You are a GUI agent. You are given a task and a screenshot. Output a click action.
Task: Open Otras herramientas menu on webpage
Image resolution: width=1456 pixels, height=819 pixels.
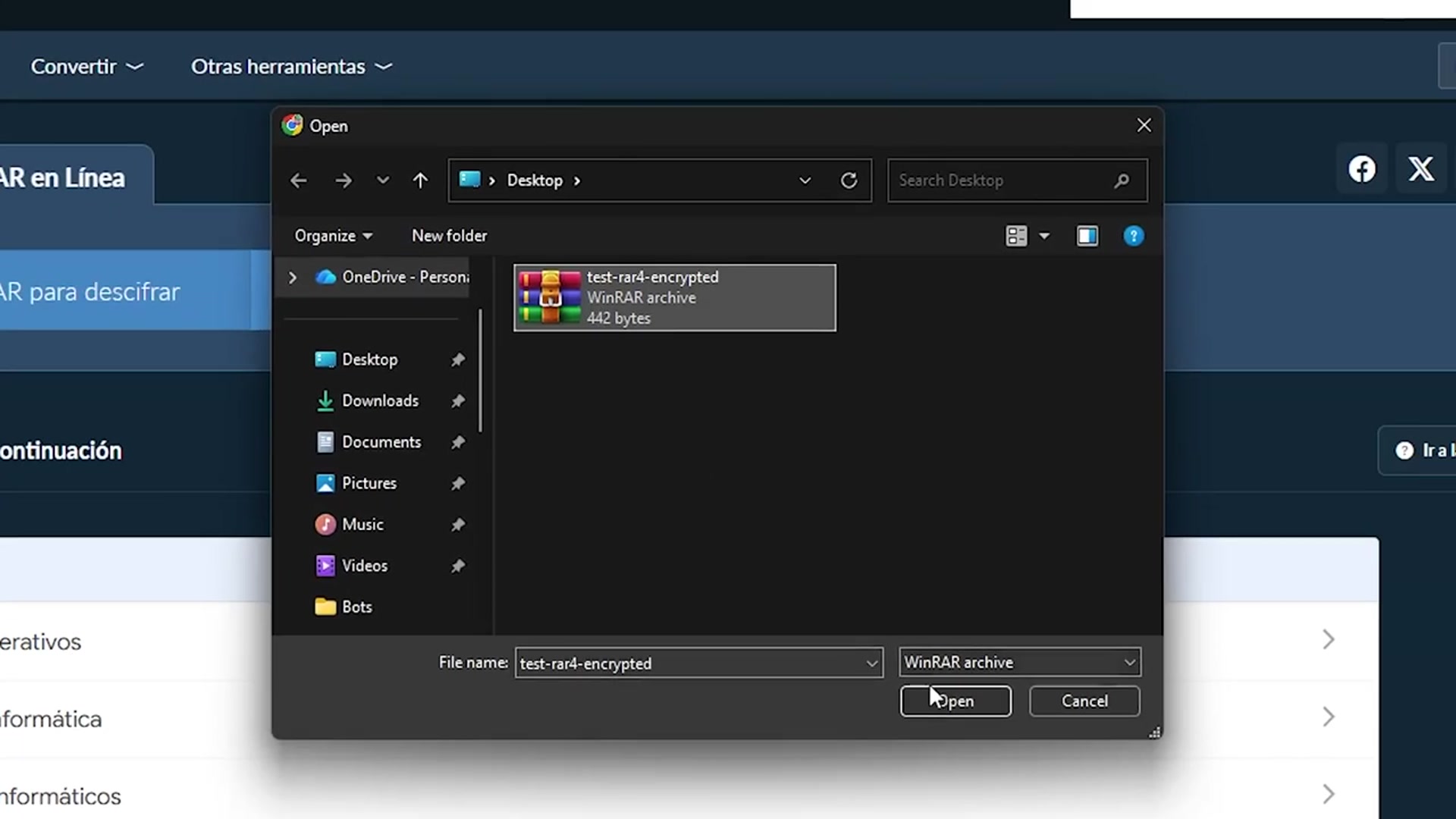(x=292, y=67)
